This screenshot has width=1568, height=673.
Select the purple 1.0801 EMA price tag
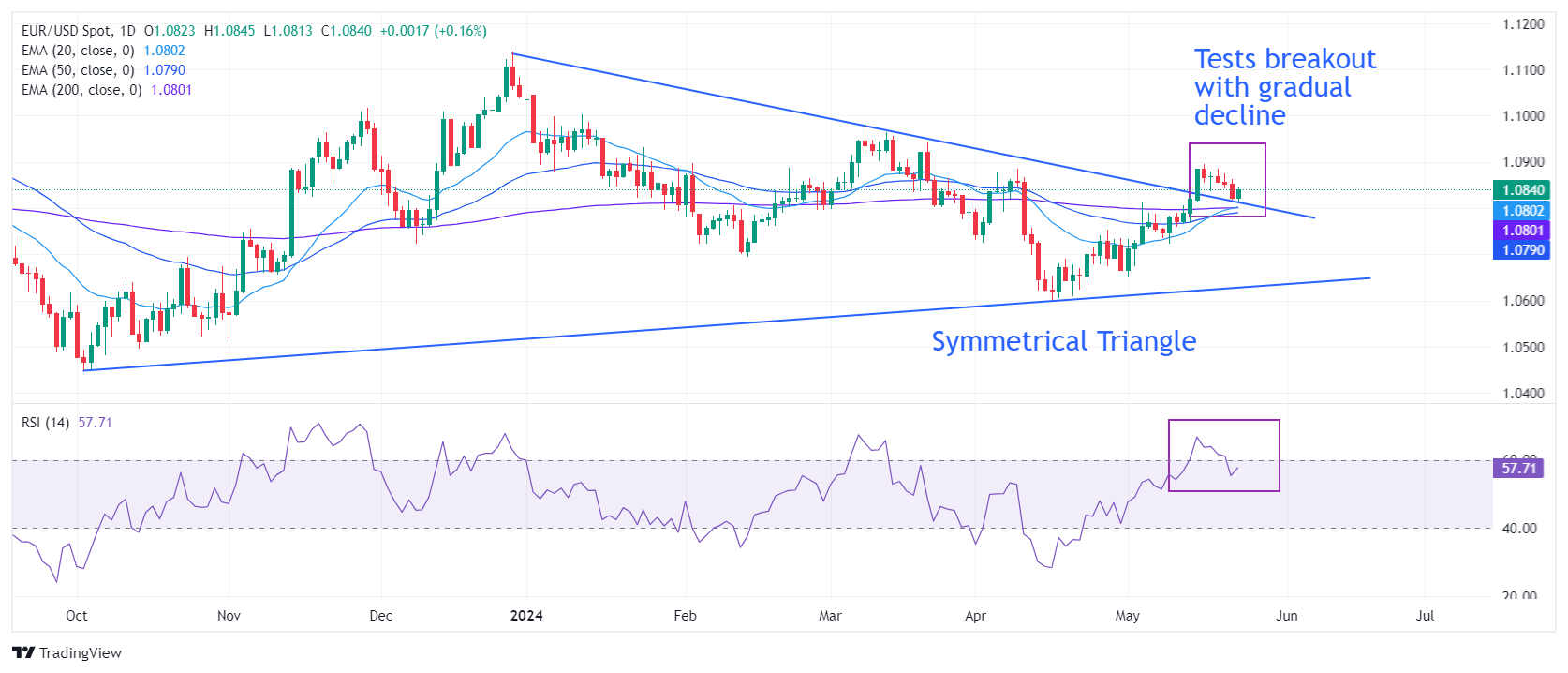(x=1522, y=231)
